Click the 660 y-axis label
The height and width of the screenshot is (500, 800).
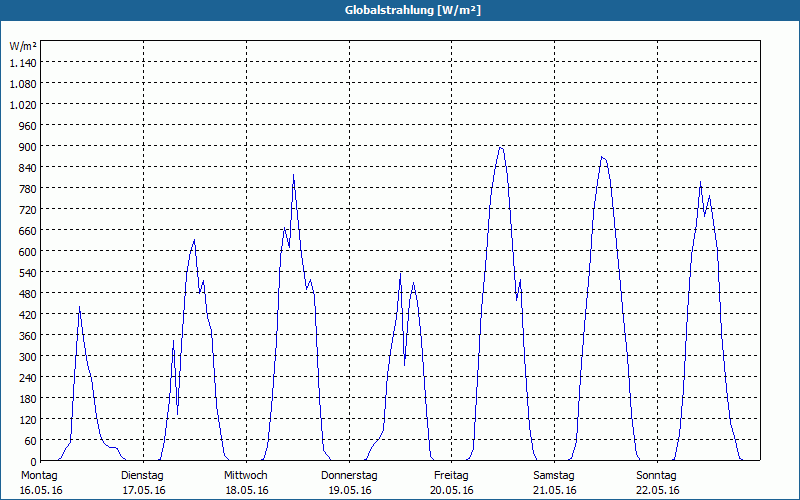tap(28, 231)
